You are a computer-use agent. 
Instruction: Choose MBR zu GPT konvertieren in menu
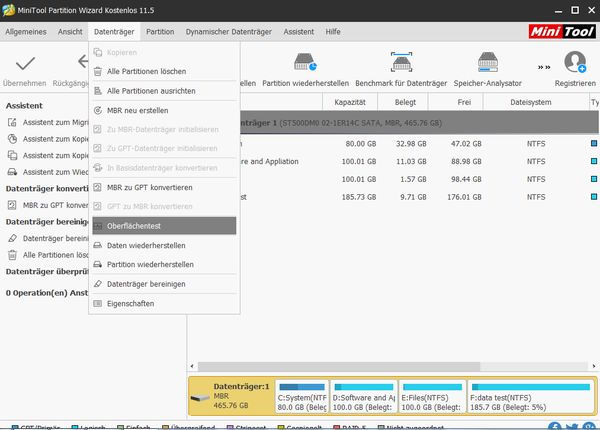click(x=149, y=187)
